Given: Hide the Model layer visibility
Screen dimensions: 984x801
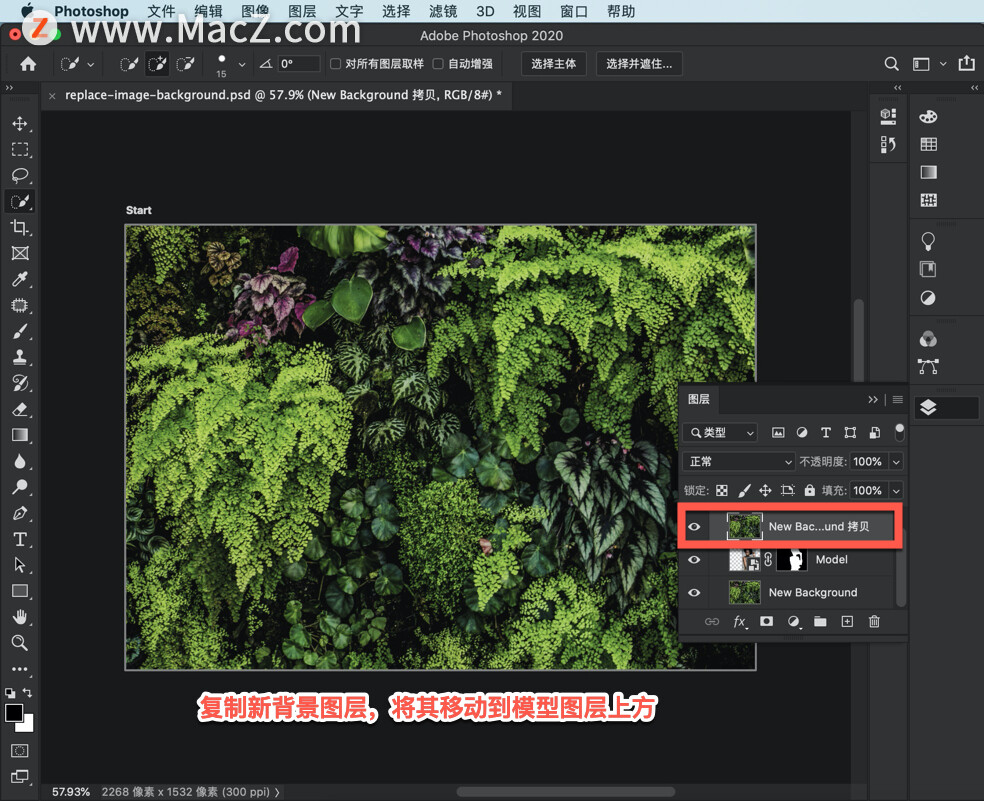Looking at the screenshot, I should pyautogui.click(x=694, y=560).
